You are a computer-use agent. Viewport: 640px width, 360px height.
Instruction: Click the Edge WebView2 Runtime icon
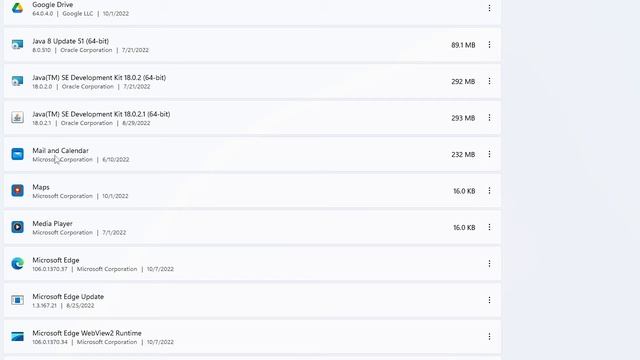tap(17, 336)
